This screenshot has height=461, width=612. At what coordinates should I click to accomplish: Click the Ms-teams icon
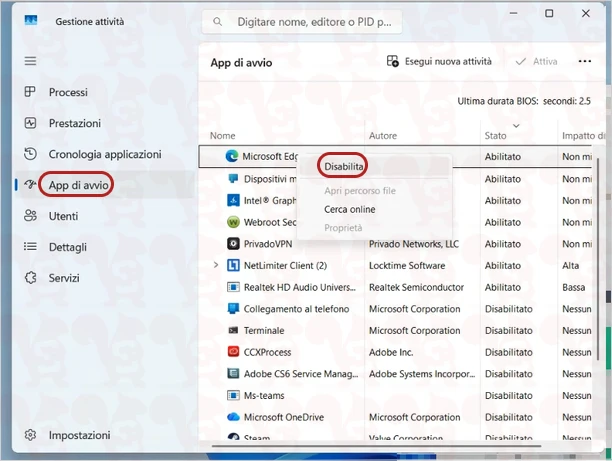233,395
